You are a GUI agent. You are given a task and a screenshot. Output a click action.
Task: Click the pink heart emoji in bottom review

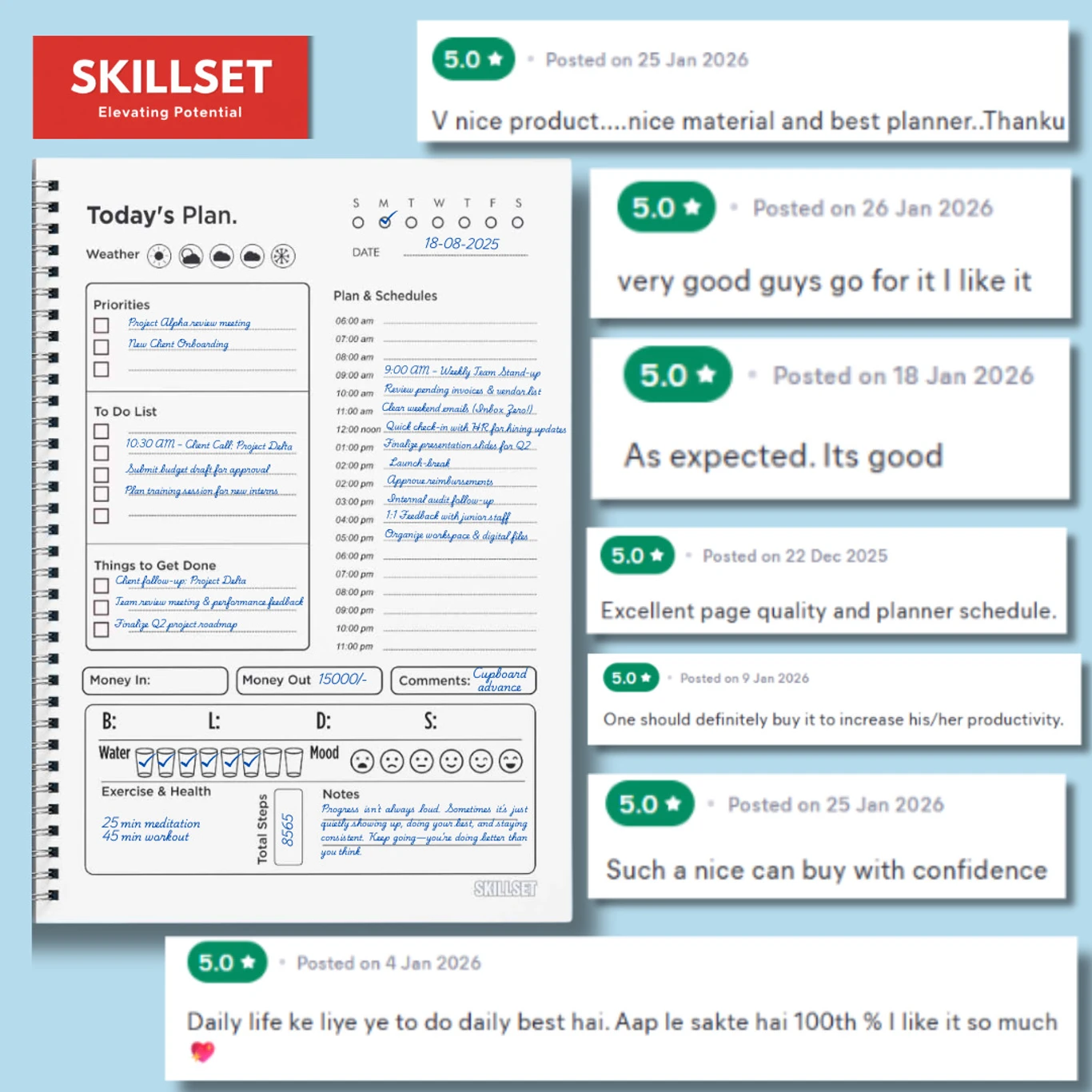click(203, 1051)
